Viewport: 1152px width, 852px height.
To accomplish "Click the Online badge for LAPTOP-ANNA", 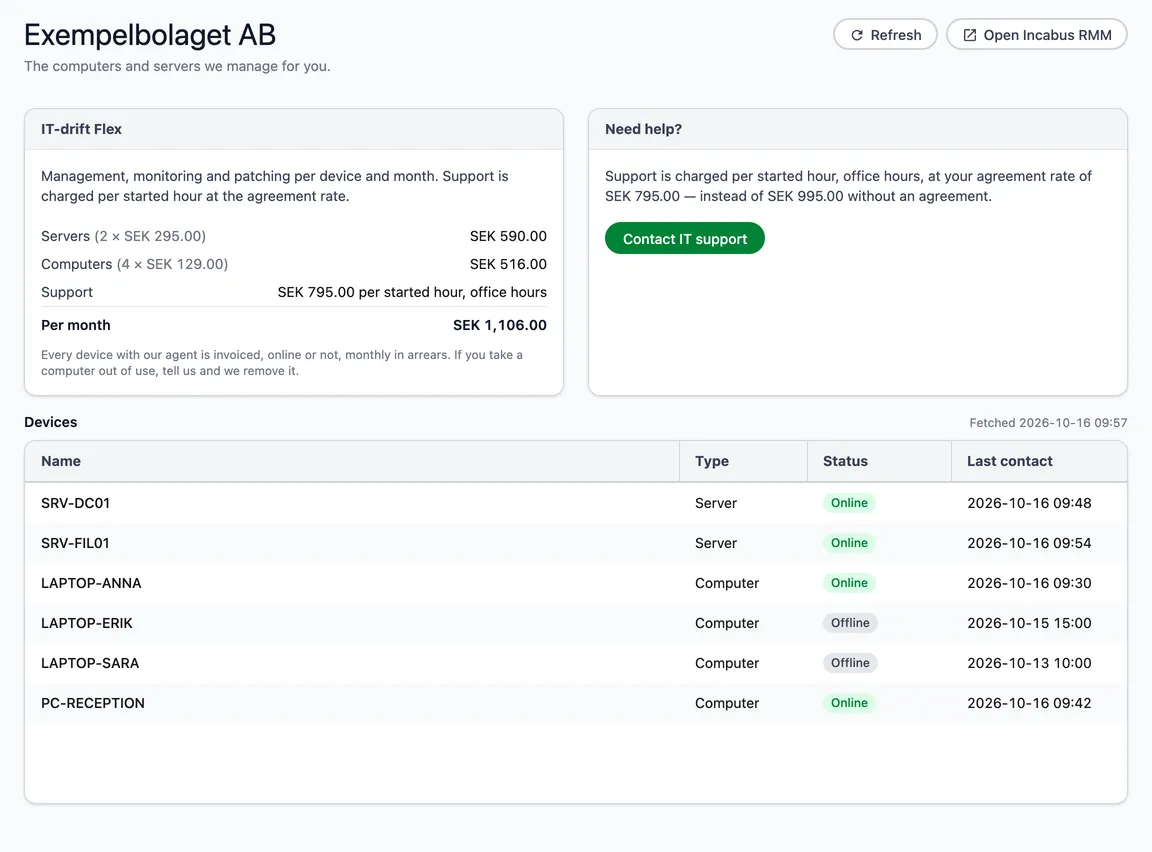I will pyautogui.click(x=849, y=583).
